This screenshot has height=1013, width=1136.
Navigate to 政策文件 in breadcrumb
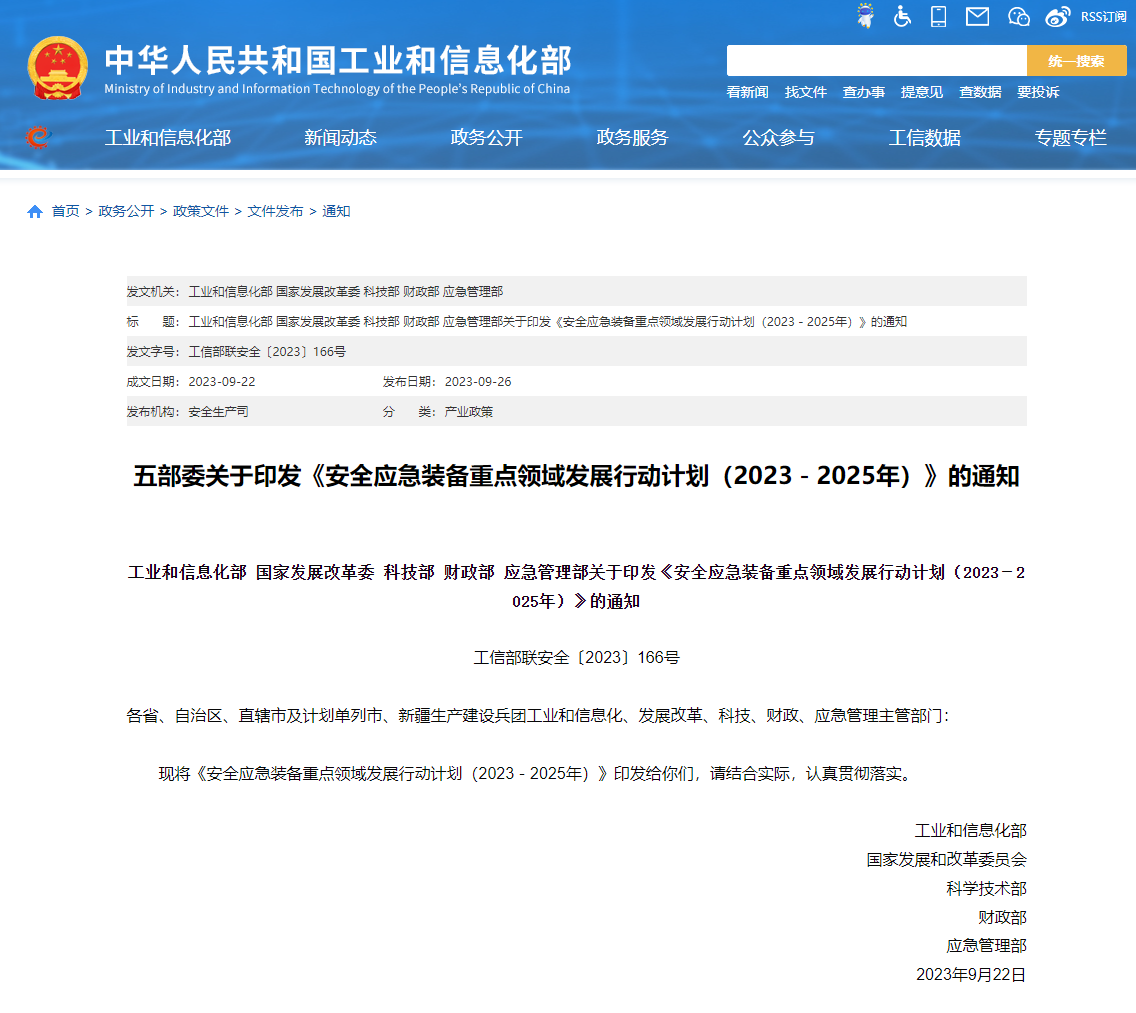coord(201,212)
